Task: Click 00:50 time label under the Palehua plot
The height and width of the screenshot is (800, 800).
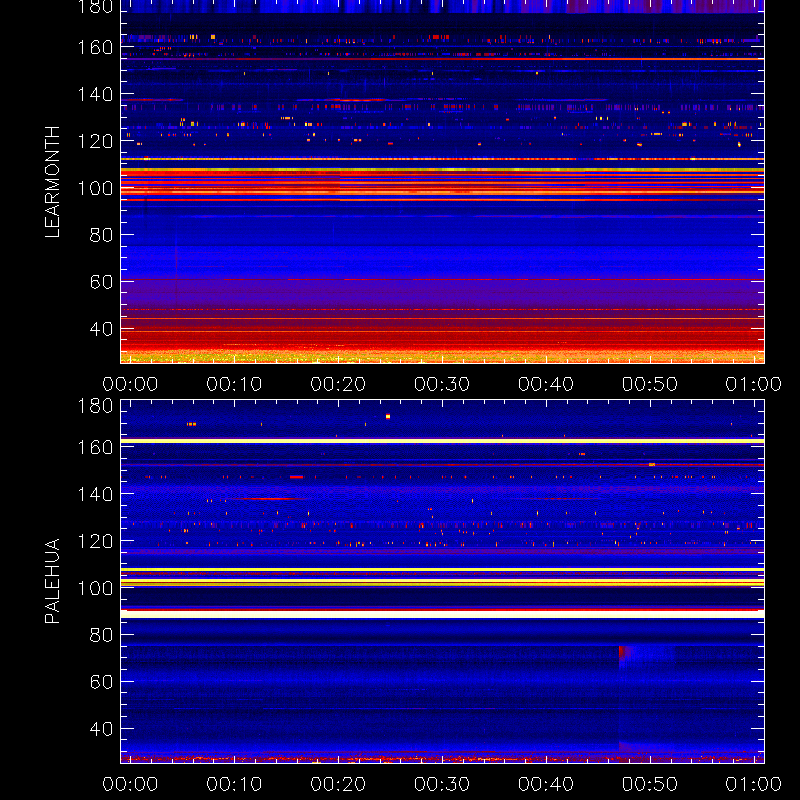Action: [650, 784]
